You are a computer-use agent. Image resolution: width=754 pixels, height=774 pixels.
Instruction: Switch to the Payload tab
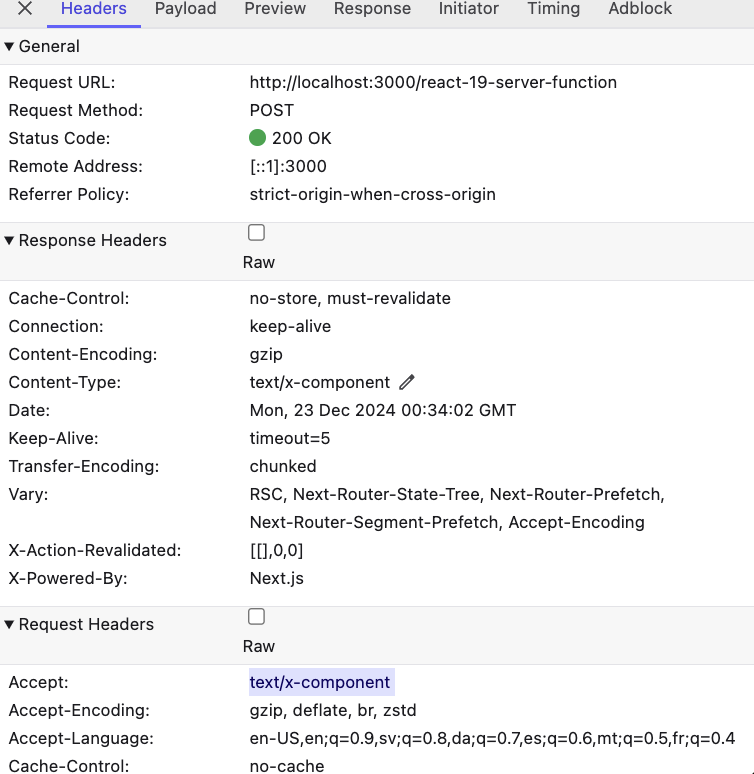186,8
